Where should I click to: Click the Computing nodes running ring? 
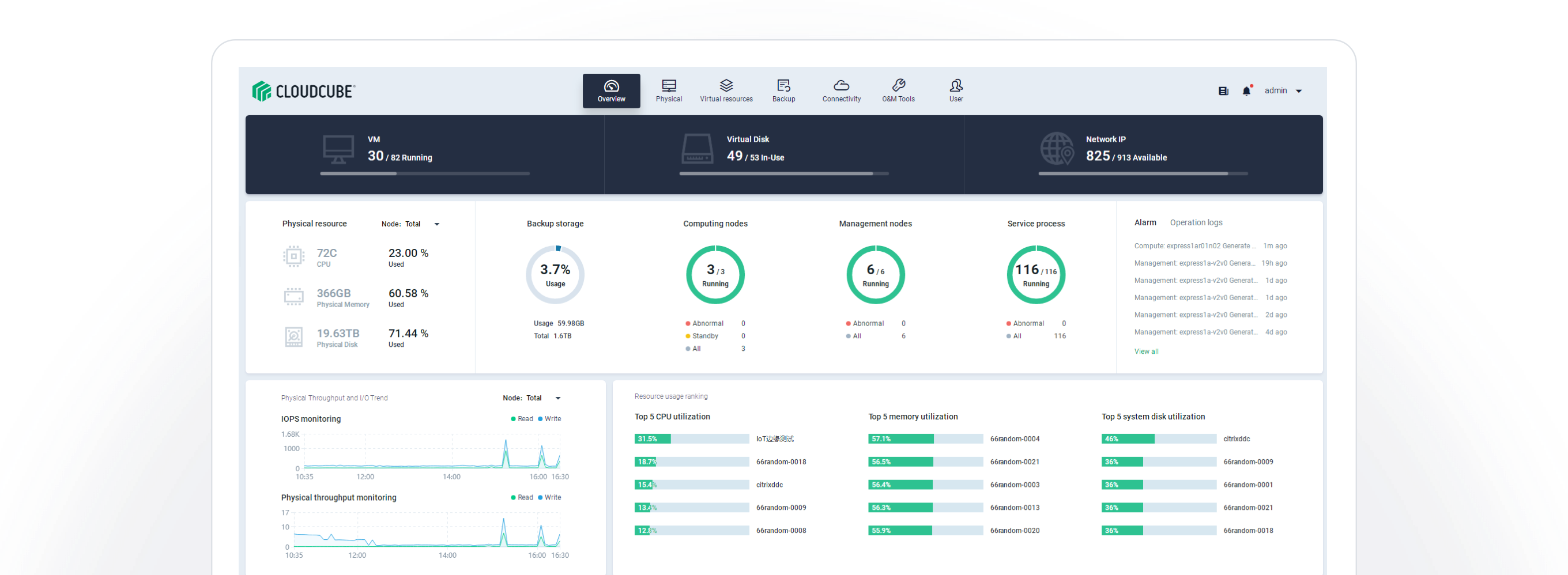[x=715, y=274]
